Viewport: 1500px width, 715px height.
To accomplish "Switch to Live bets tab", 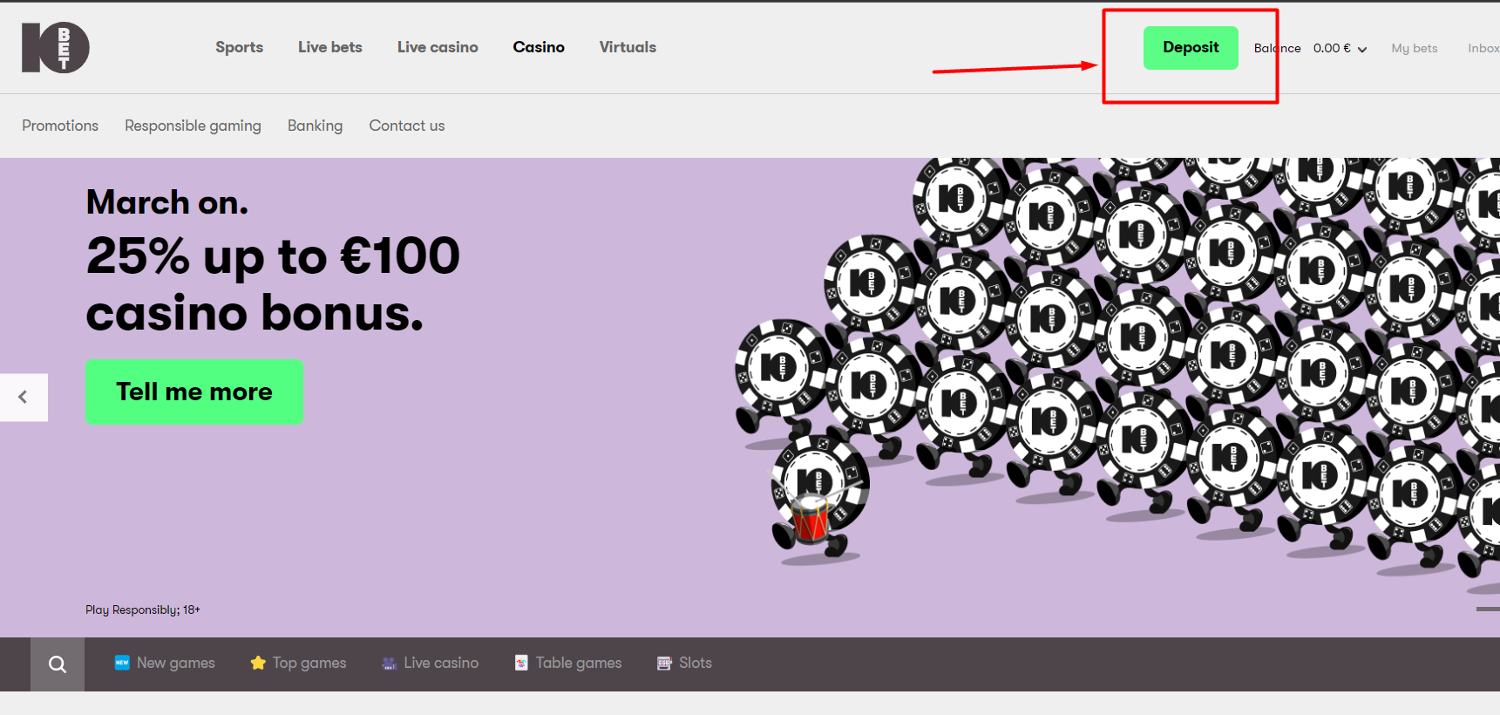I will [x=330, y=47].
